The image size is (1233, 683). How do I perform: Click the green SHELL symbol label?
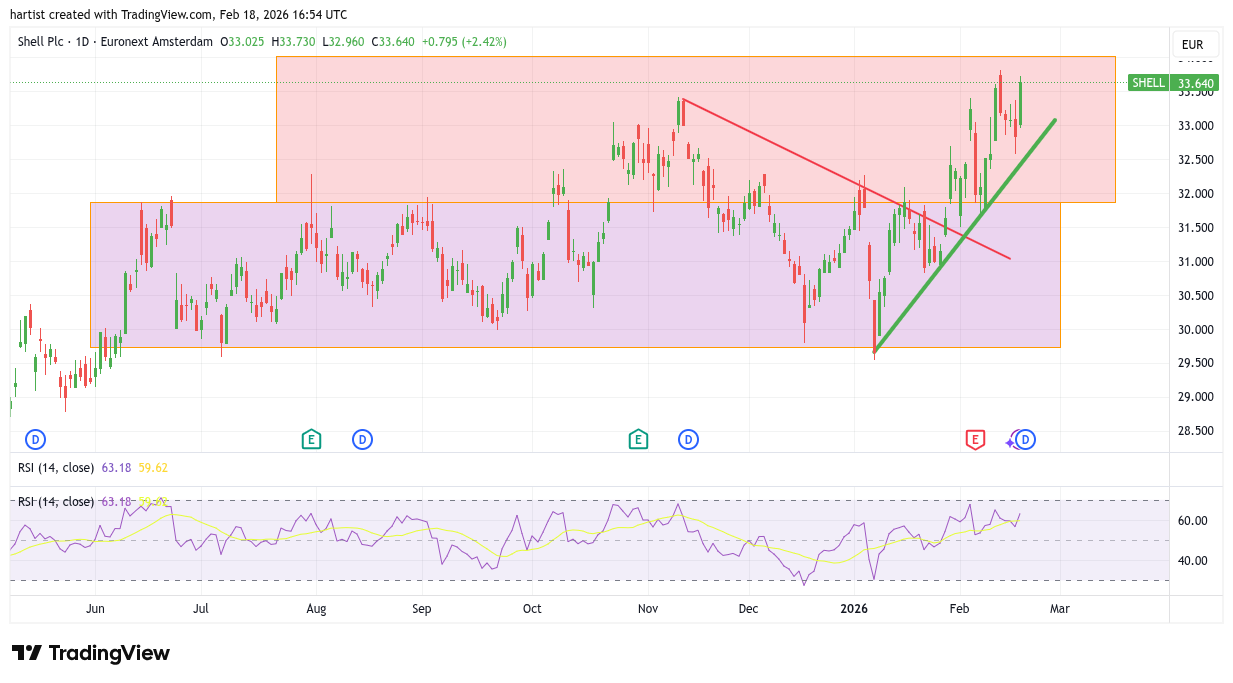pyautogui.click(x=1148, y=83)
